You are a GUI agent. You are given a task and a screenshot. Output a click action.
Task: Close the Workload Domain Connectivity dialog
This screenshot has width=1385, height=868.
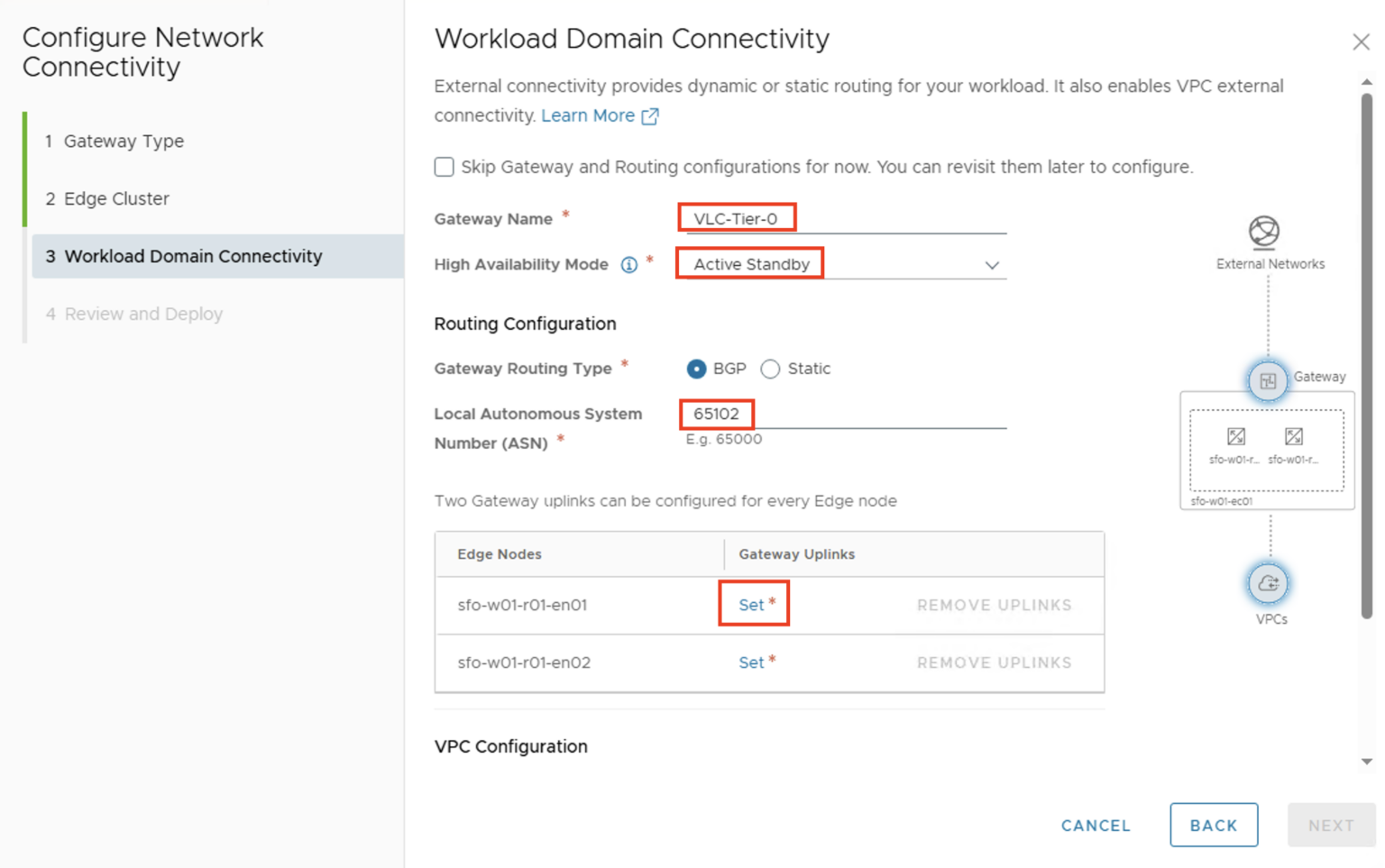click(1362, 41)
